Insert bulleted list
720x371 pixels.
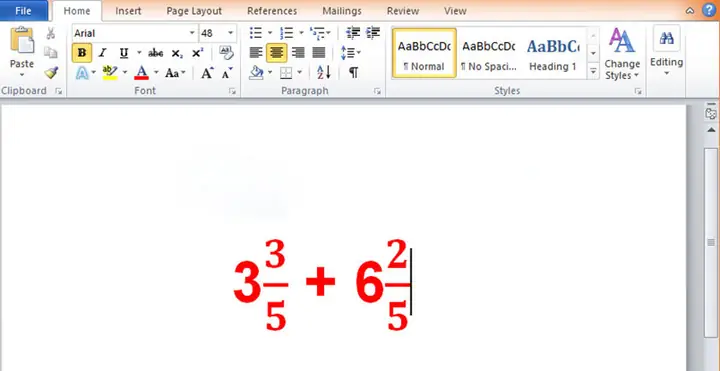click(256, 33)
